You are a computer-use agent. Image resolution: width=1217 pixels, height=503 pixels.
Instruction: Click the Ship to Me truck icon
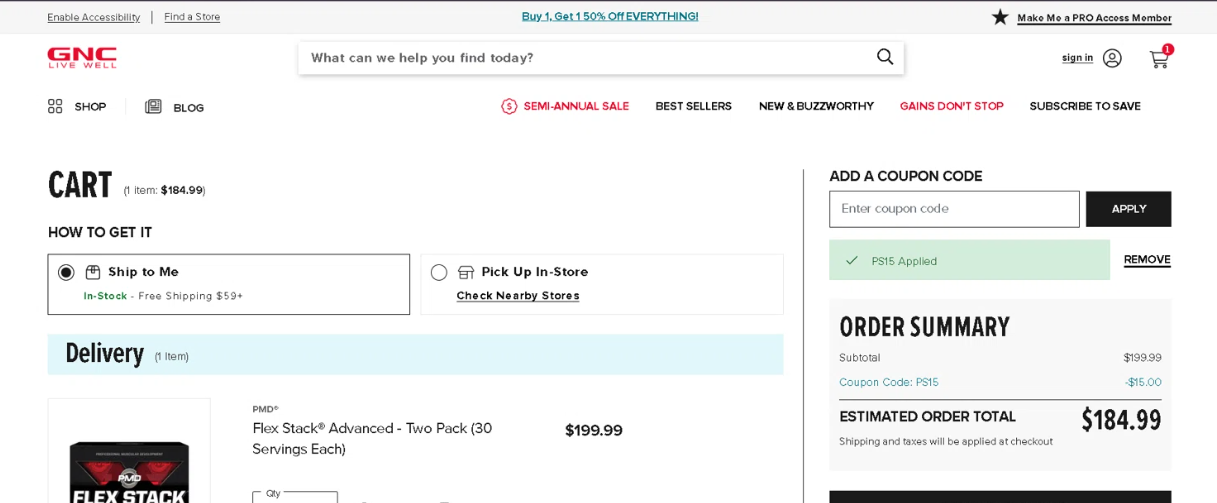click(93, 272)
